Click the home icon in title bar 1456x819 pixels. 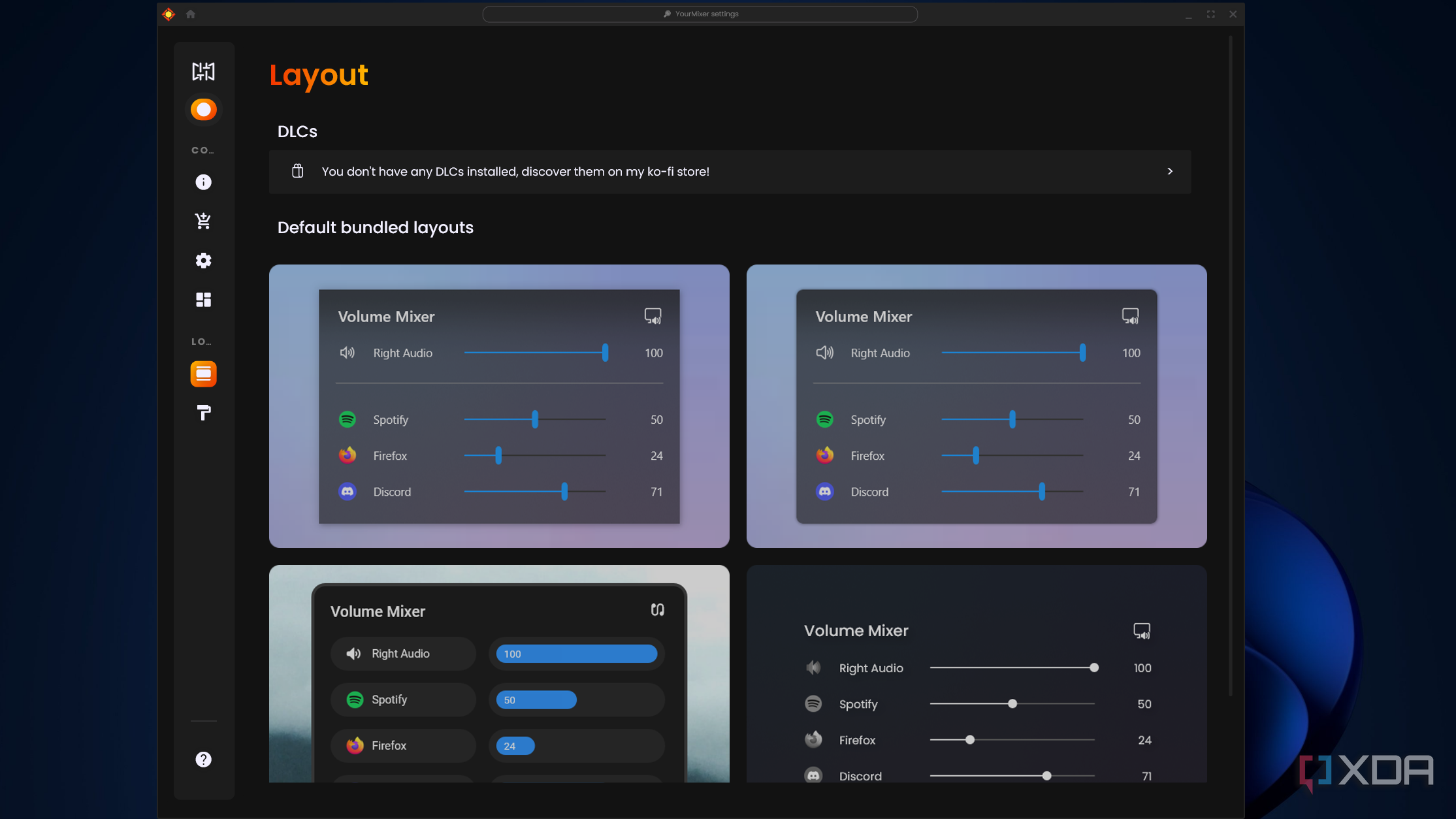click(191, 14)
